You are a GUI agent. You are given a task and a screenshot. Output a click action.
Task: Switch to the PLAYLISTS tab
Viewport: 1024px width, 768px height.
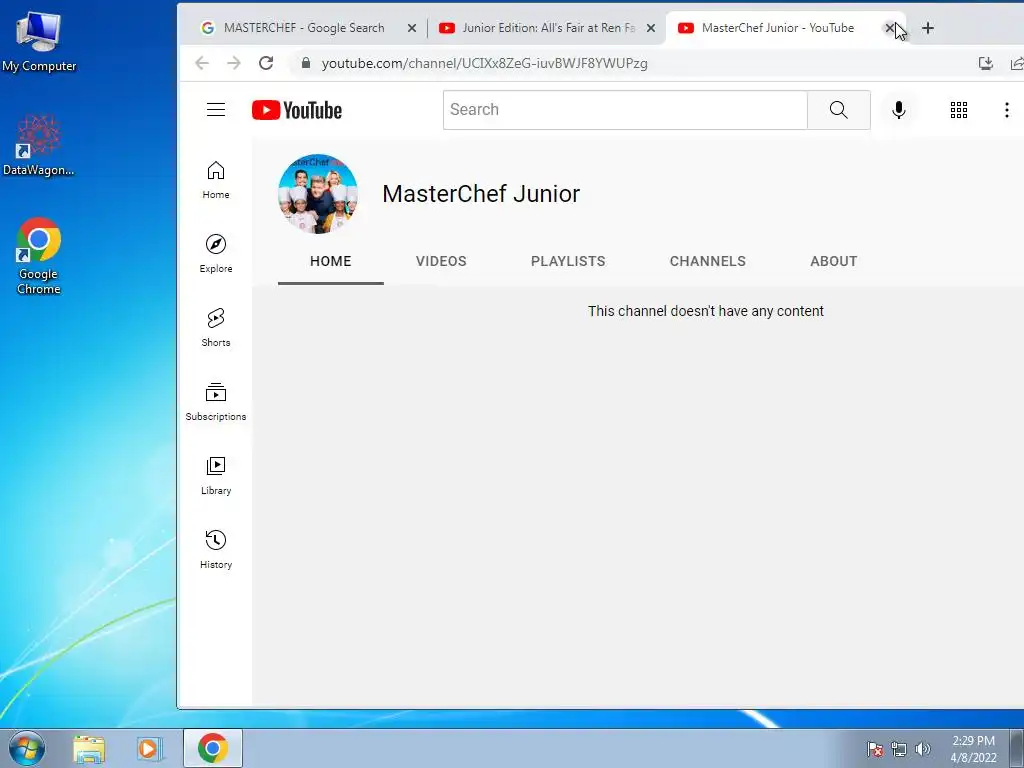click(568, 261)
